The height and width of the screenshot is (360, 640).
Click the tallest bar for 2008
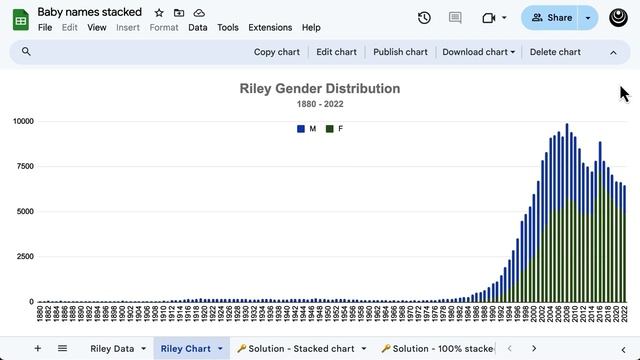click(x=567, y=213)
